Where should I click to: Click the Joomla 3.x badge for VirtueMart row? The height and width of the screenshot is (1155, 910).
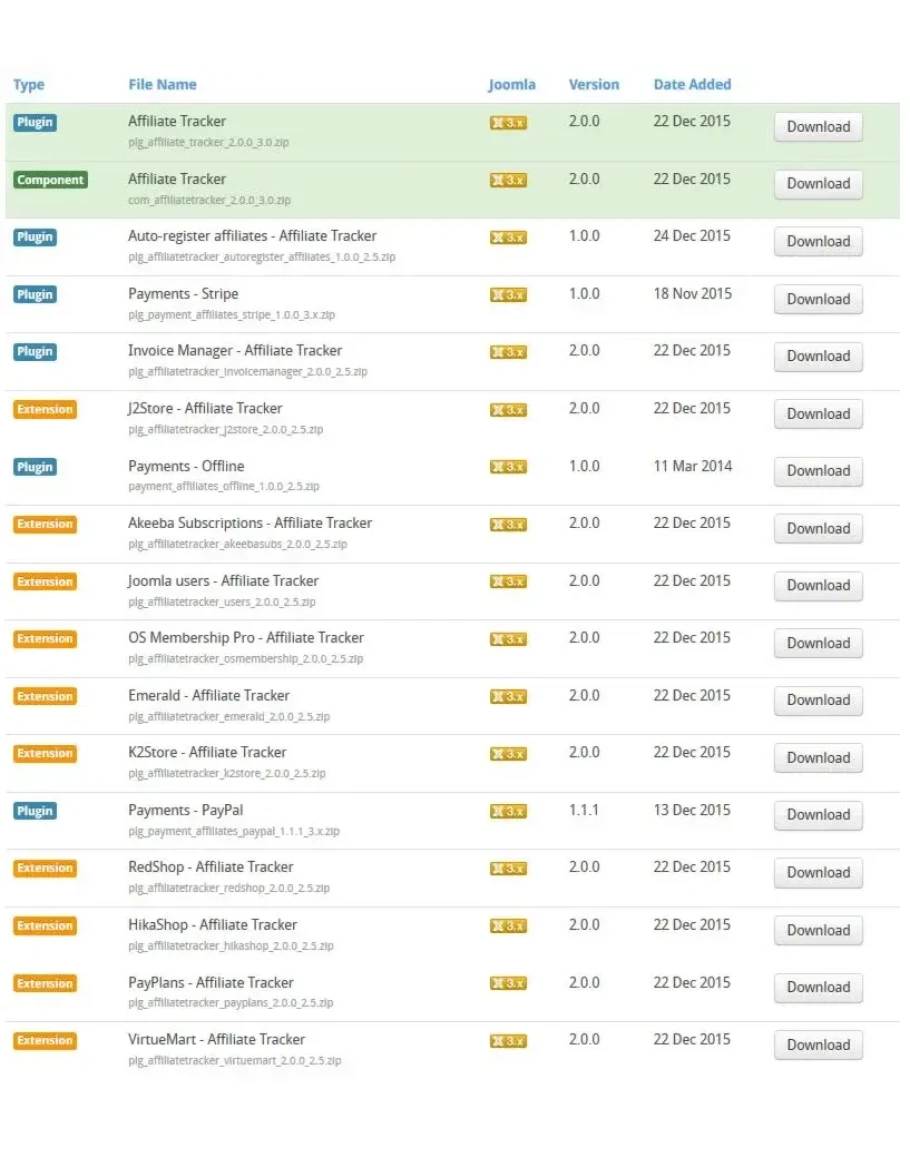(x=508, y=1041)
